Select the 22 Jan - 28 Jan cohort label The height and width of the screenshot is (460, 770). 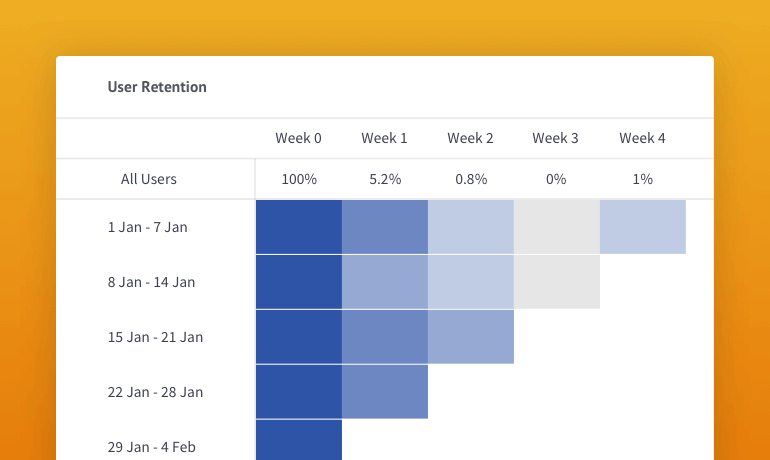point(155,392)
